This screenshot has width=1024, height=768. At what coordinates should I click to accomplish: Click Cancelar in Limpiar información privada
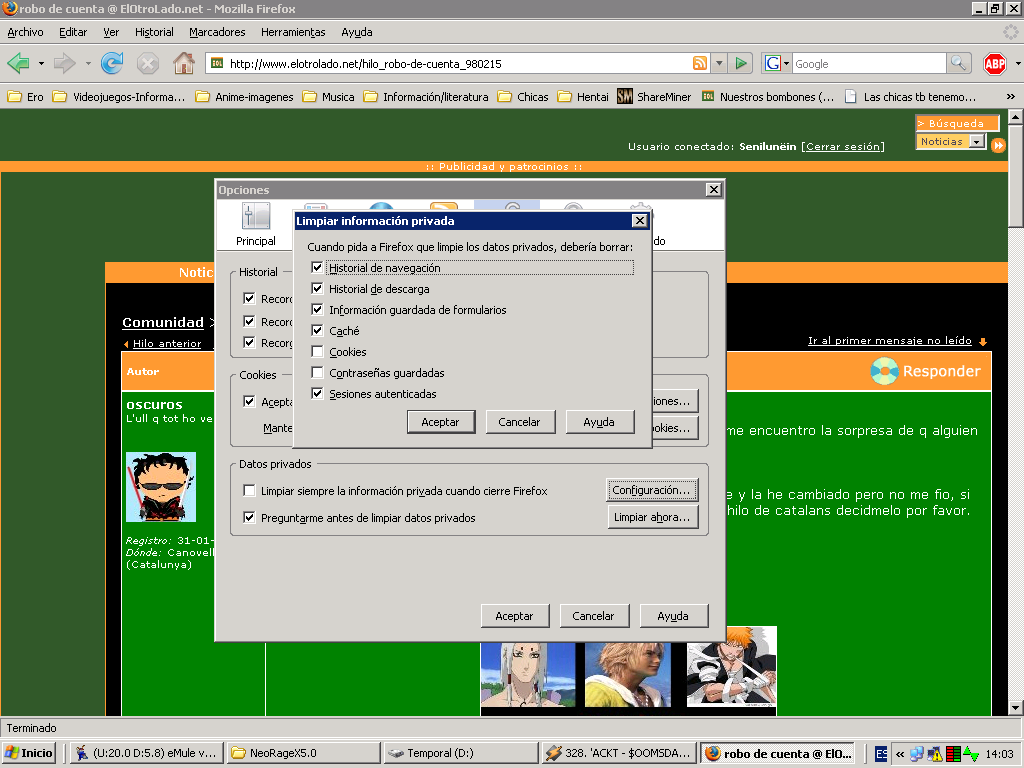pyautogui.click(x=519, y=422)
